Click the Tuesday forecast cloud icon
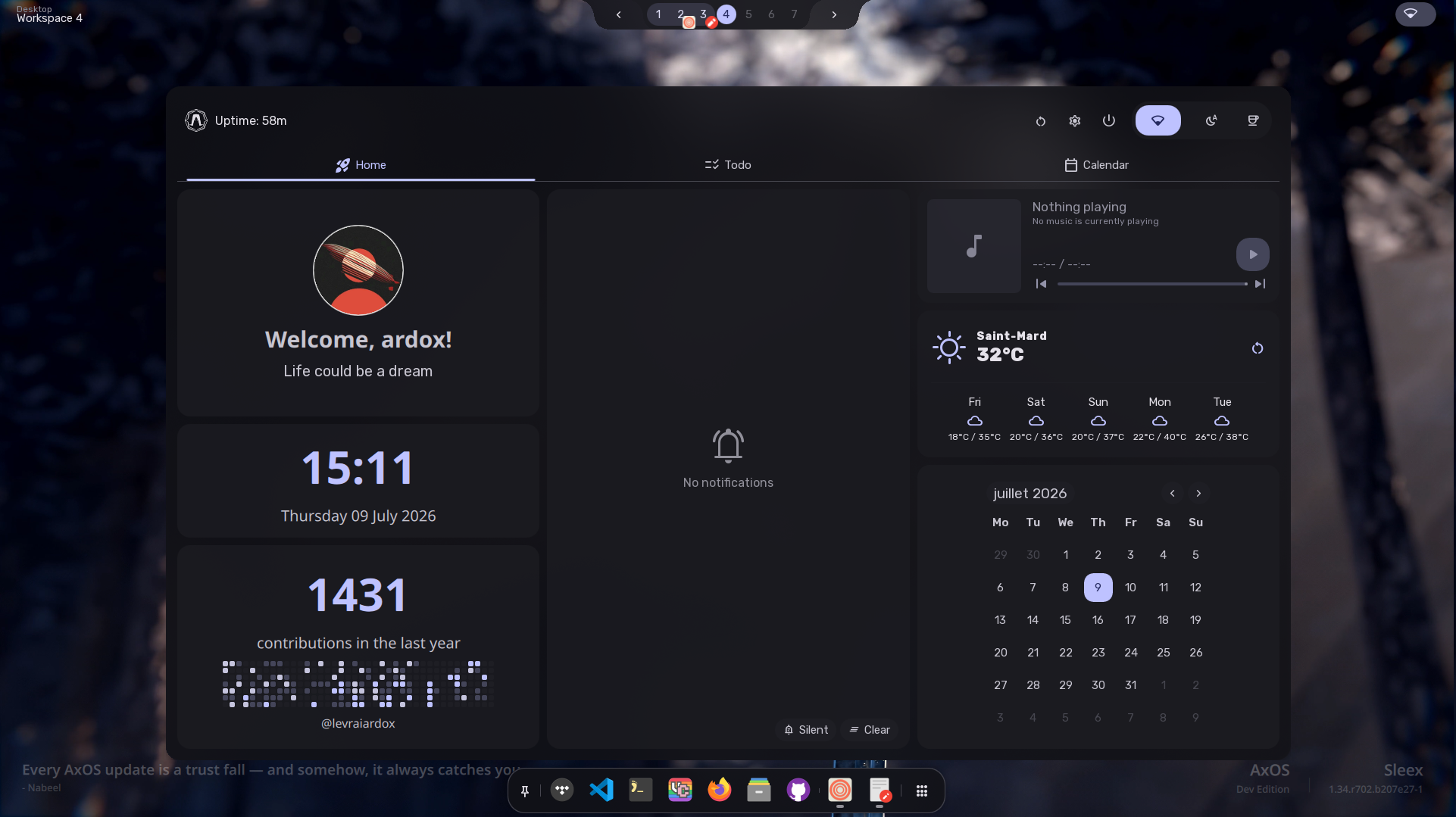The width and height of the screenshot is (1456, 817). [1222, 421]
